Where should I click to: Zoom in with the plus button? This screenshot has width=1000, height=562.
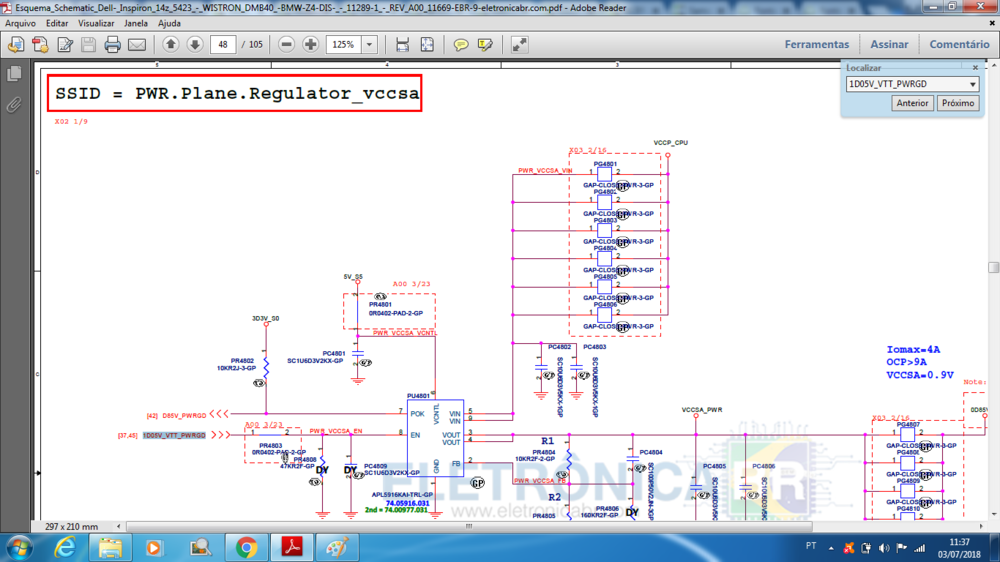coord(311,45)
